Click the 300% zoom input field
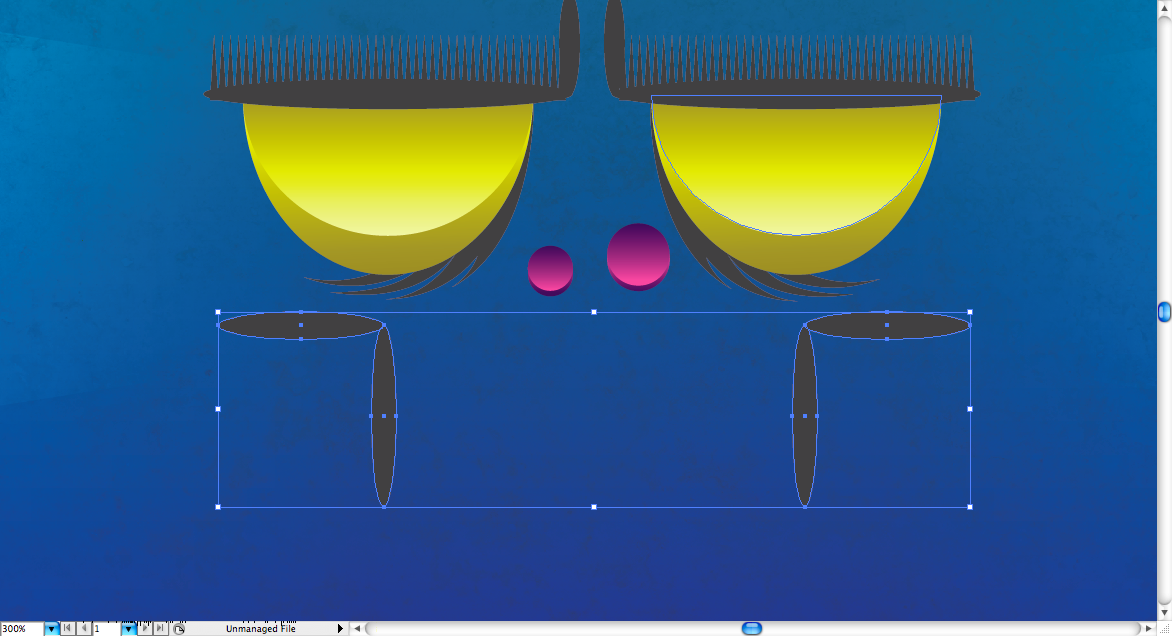This screenshot has height=636, width=1172. [x=21, y=629]
